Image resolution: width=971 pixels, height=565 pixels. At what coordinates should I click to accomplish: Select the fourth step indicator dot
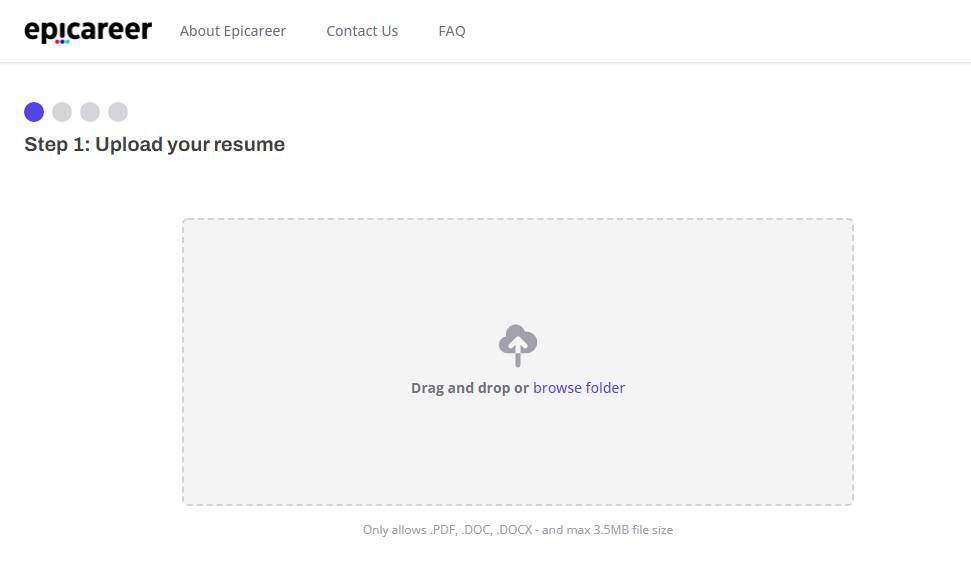tap(118, 112)
